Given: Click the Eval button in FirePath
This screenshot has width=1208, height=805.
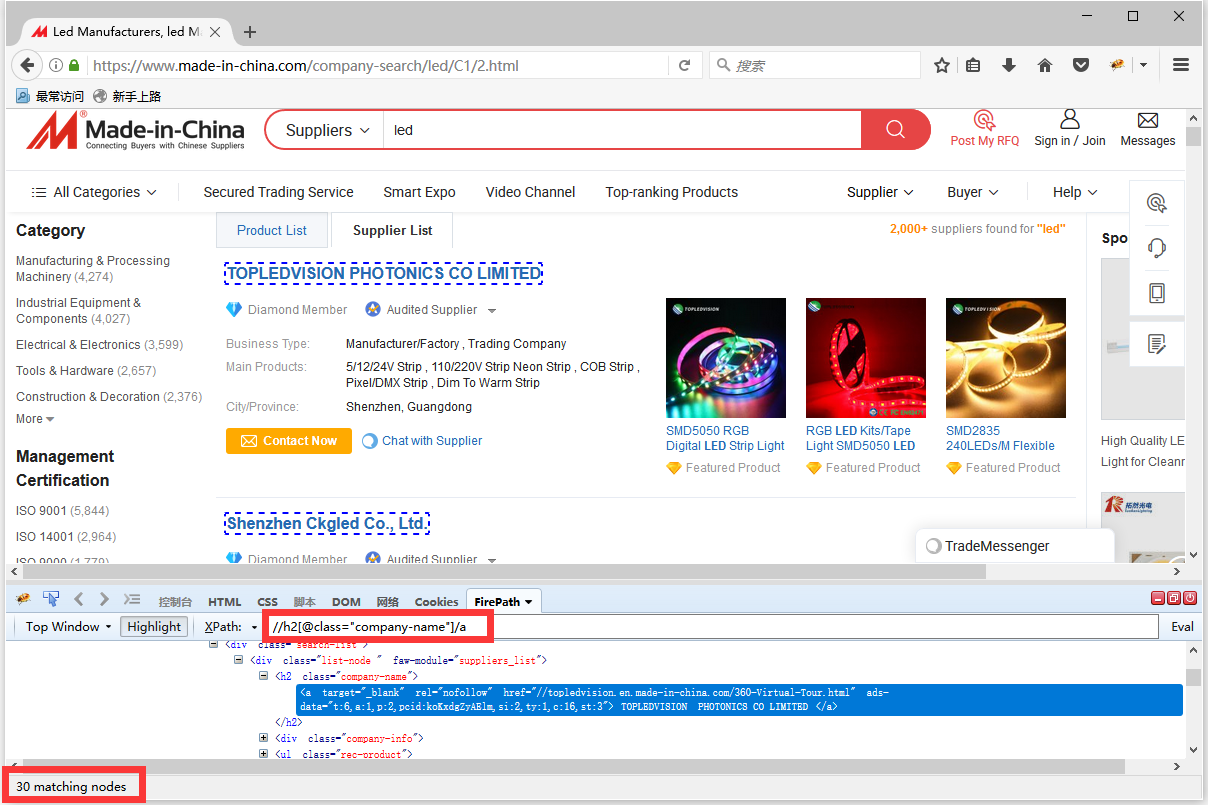Looking at the screenshot, I should click(x=1182, y=627).
